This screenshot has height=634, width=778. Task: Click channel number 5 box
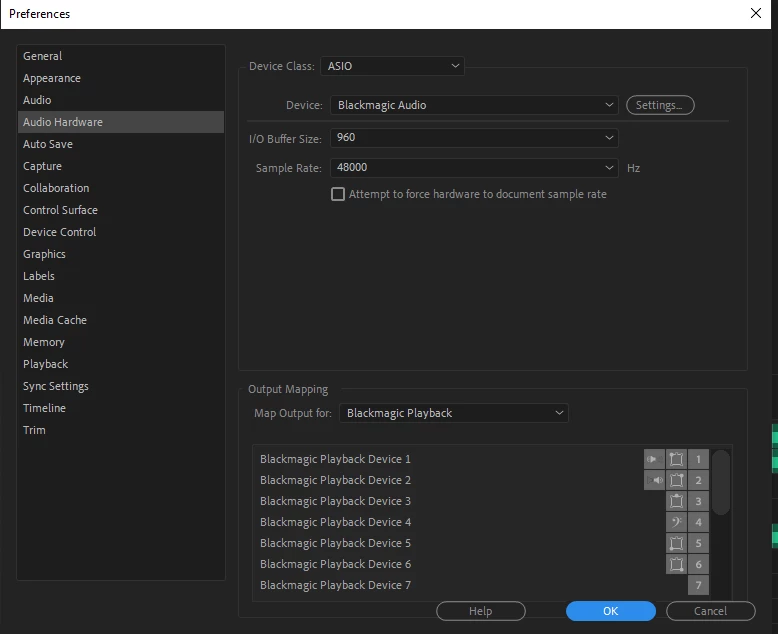click(x=698, y=543)
